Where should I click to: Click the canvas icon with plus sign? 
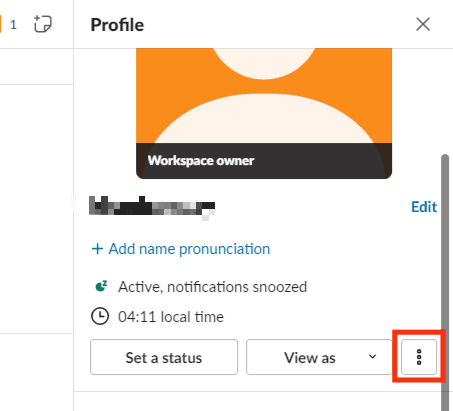[x=43, y=24]
